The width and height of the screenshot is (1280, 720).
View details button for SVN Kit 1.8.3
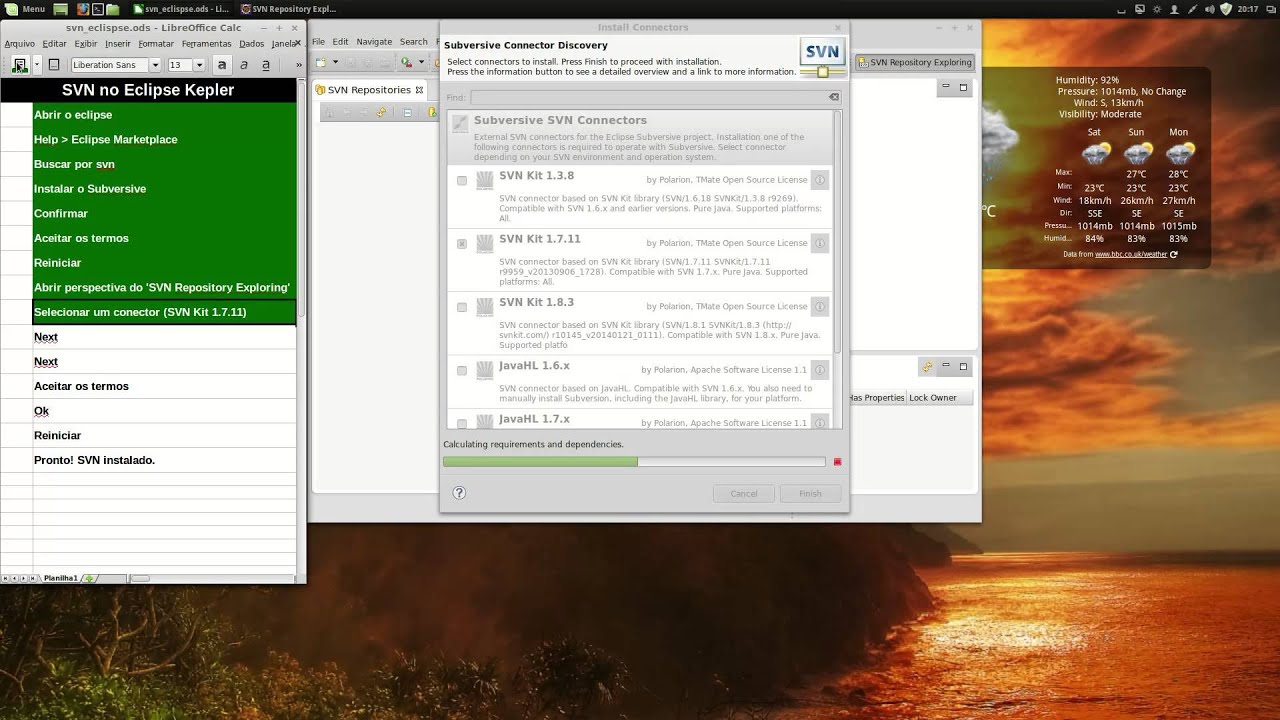click(x=820, y=307)
